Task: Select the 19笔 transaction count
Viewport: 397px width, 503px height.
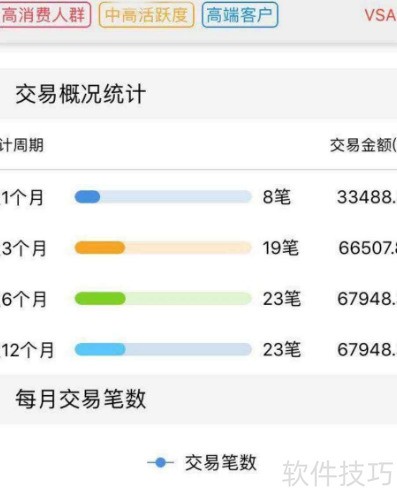Action: (281, 248)
